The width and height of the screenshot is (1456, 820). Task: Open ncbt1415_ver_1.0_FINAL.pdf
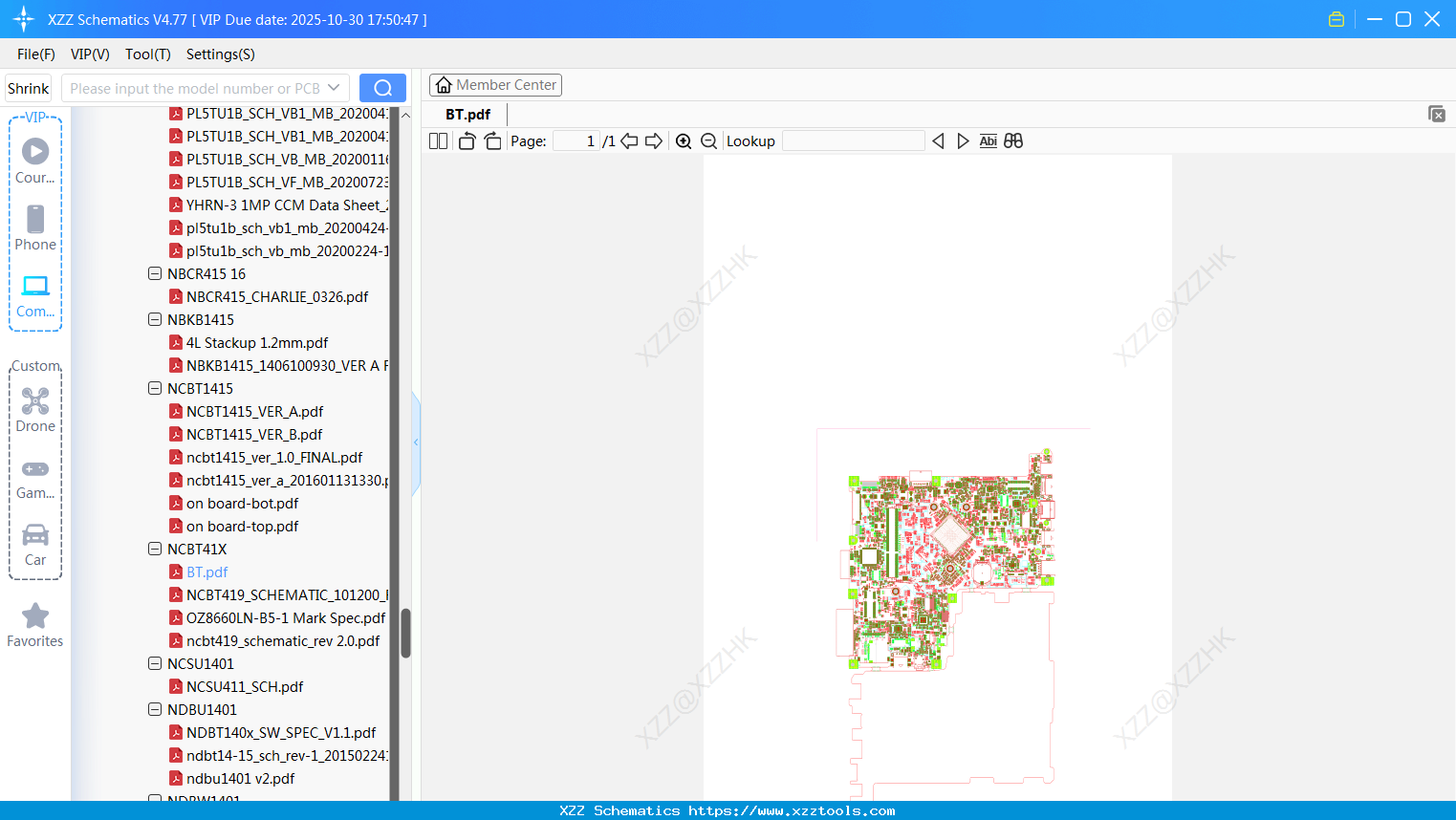click(x=274, y=457)
